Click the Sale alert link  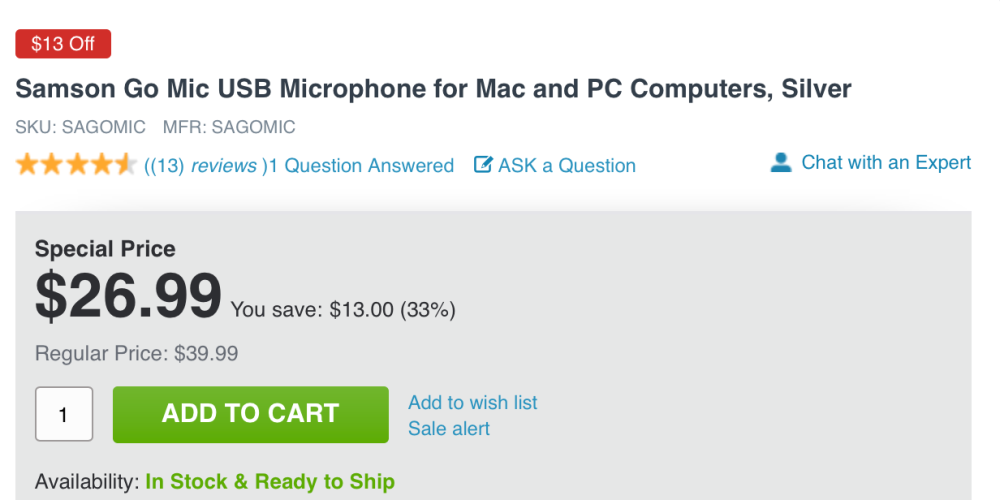(x=449, y=429)
